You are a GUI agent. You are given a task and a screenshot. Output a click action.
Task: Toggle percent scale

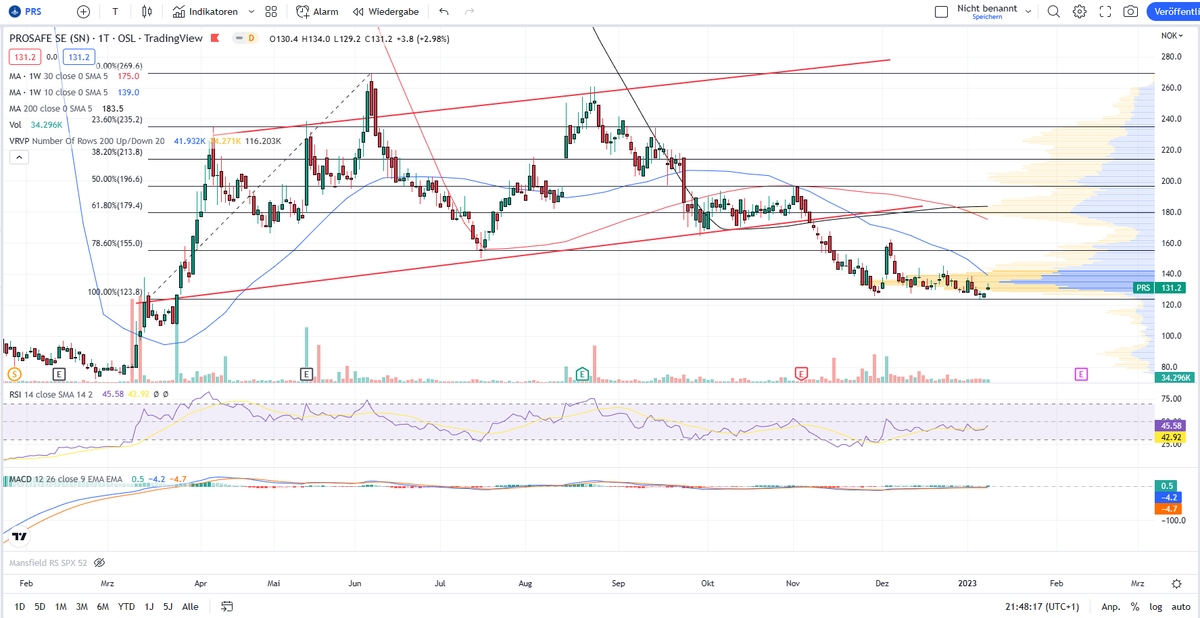(x=1135, y=606)
